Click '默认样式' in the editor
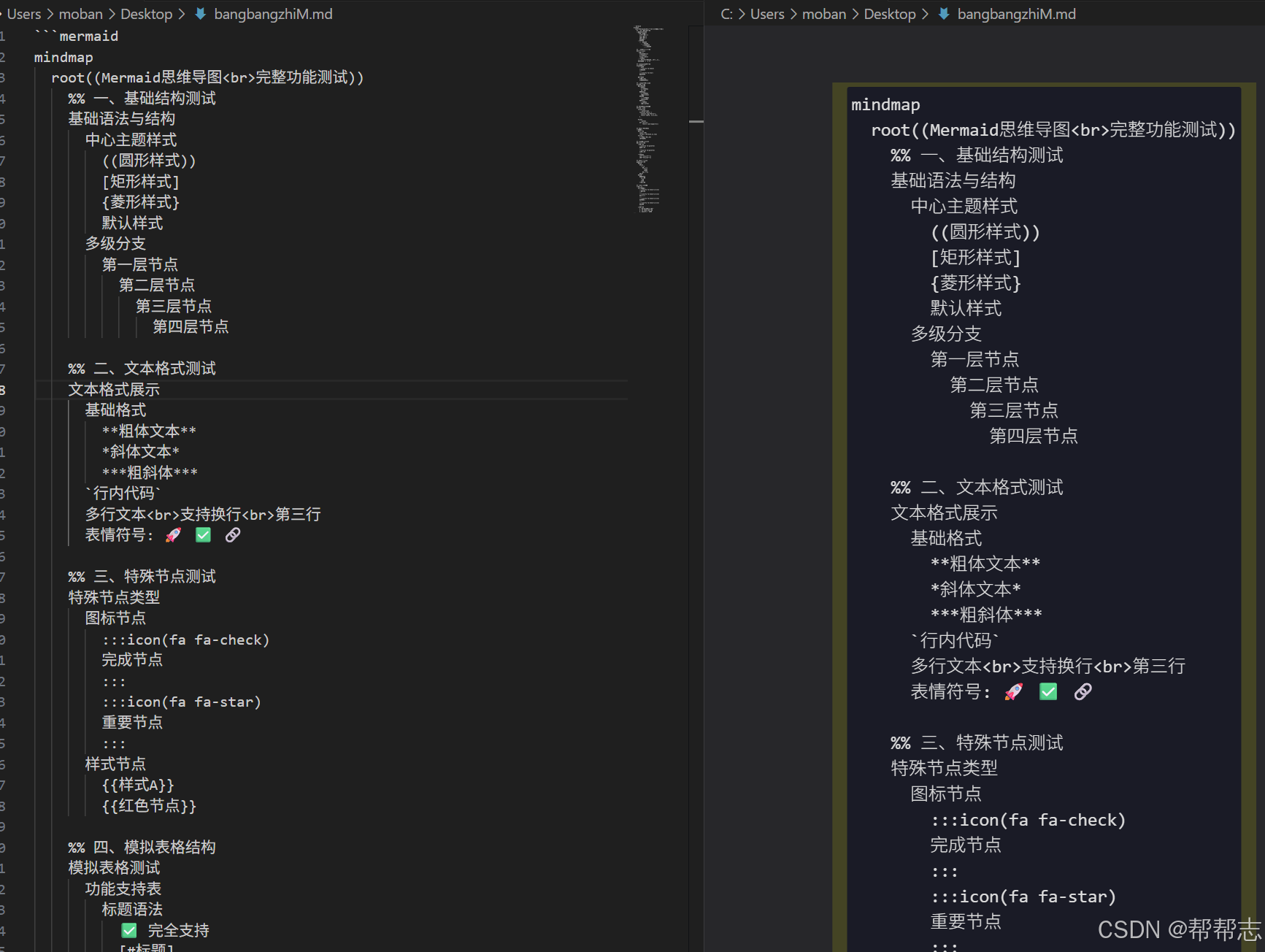The height and width of the screenshot is (952, 1265). click(132, 223)
